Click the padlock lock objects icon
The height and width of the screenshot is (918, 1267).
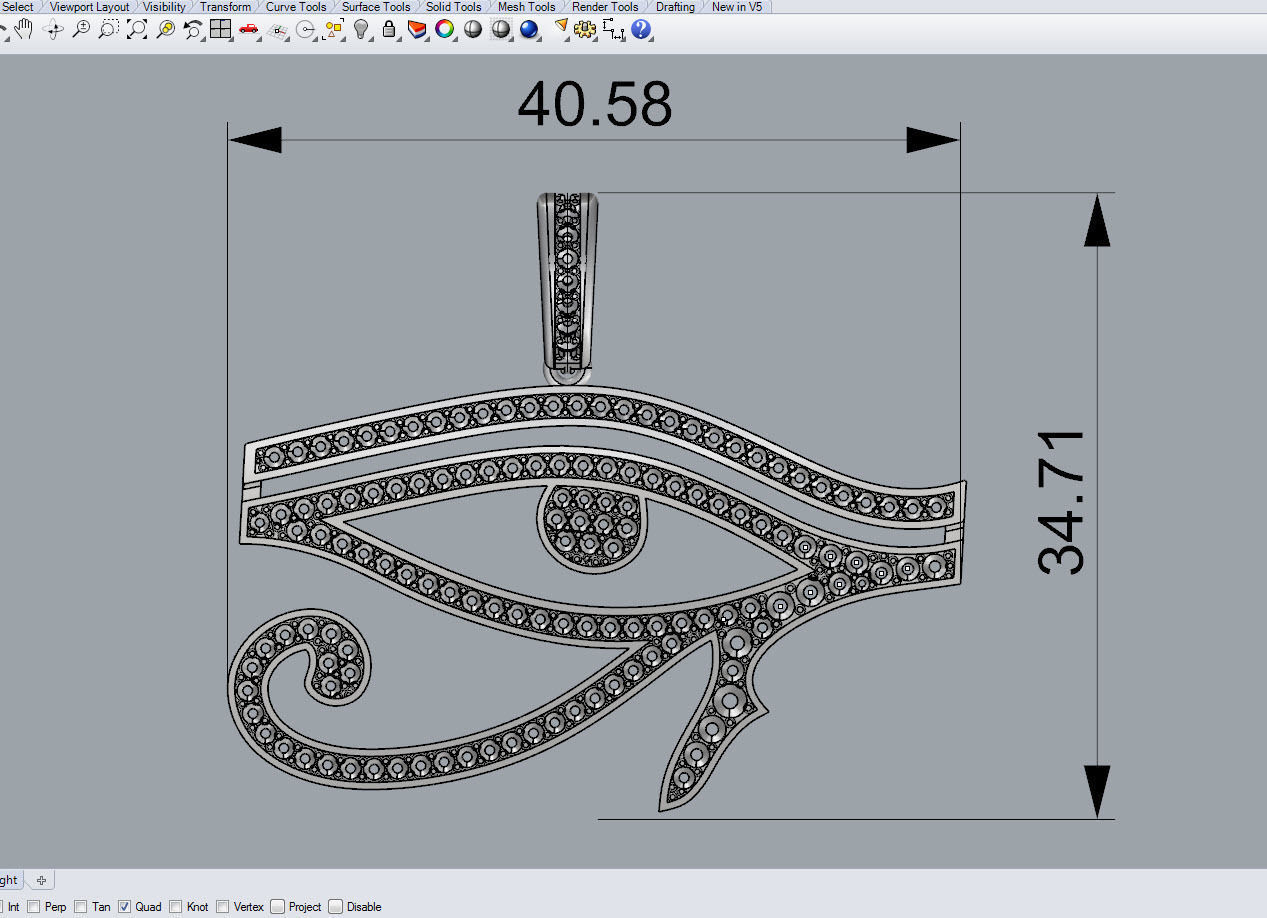click(x=389, y=30)
